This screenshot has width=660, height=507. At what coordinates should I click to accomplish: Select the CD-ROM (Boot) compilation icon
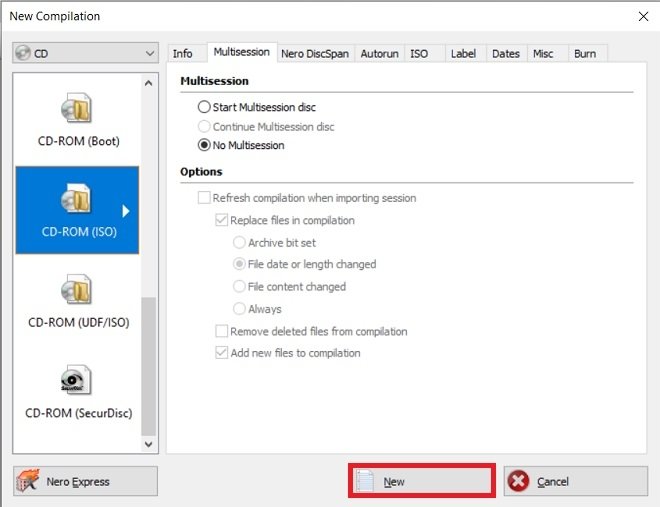coord(76,107)
